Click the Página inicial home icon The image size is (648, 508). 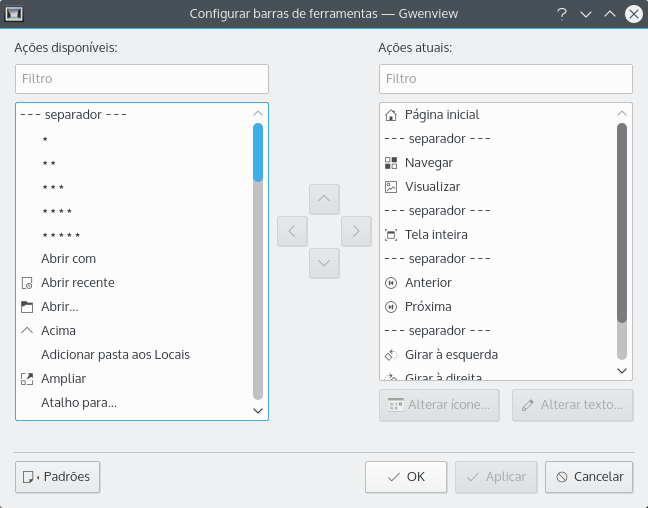coord(391,115)
